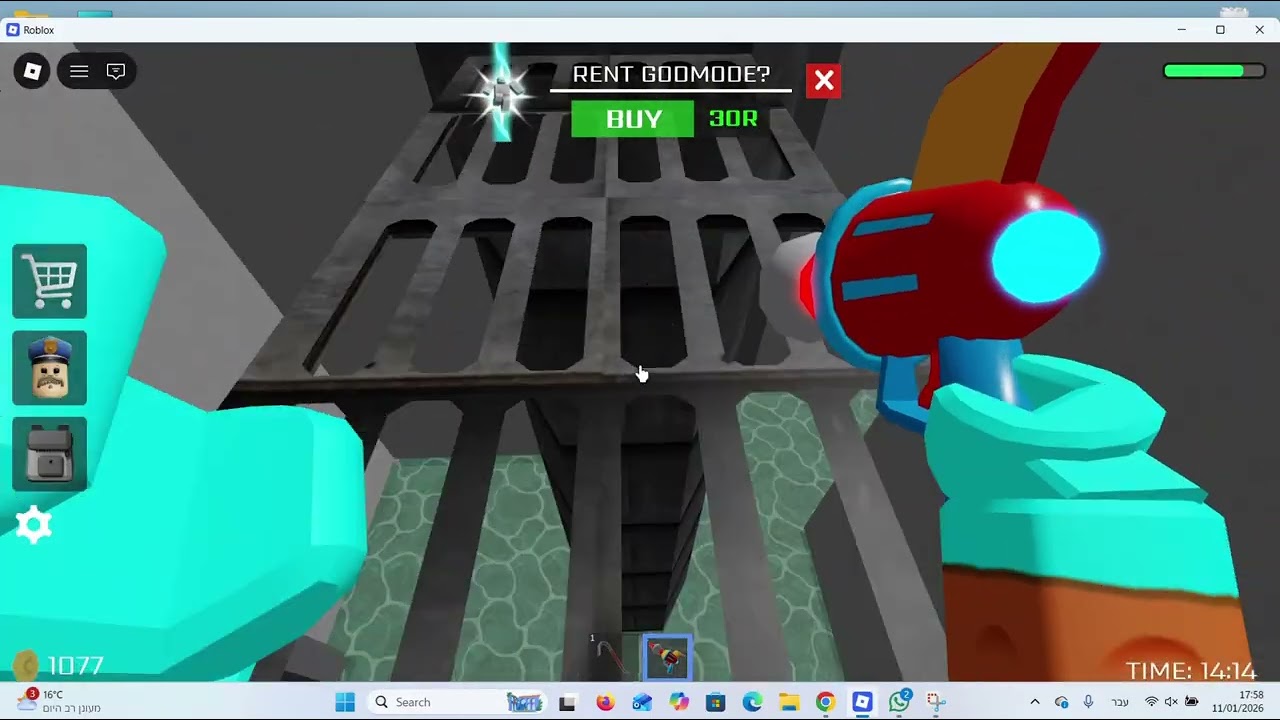Minimize the Roblox window
1280x720 pixels.
[1181, 30]
